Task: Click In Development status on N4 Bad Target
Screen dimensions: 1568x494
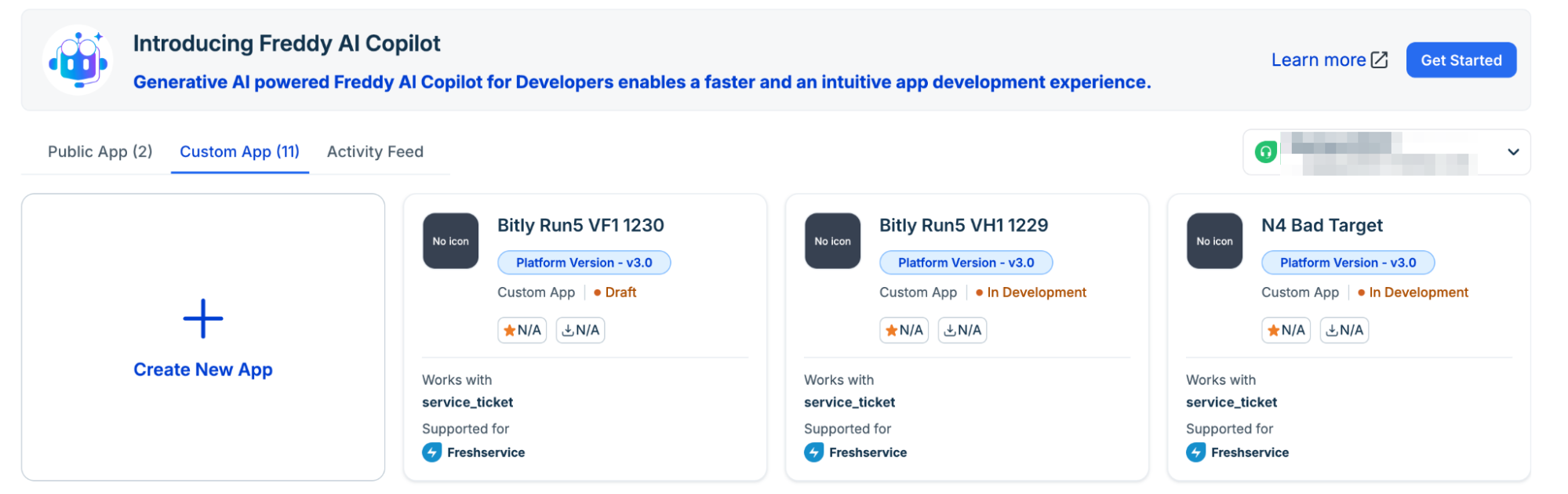Action: click(1413, 292)
